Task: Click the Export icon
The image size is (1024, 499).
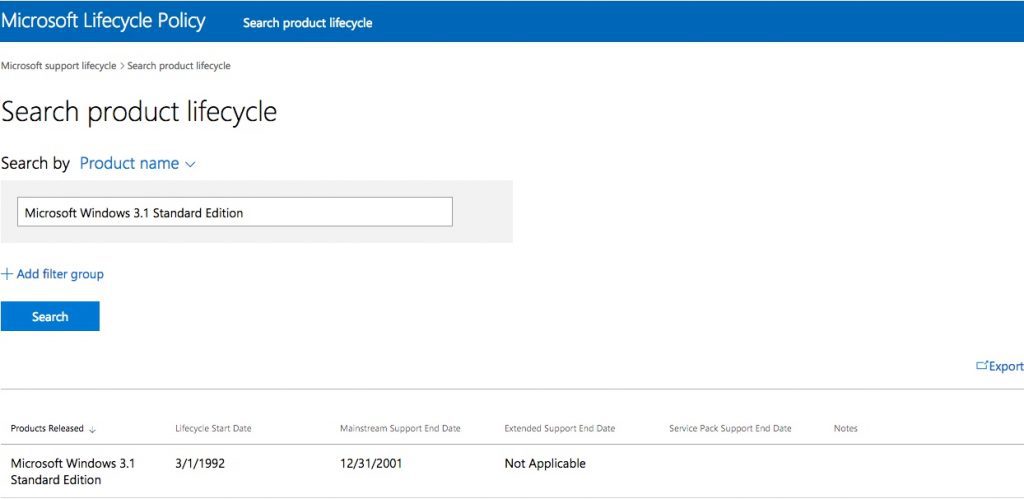Action: point(982,366)
